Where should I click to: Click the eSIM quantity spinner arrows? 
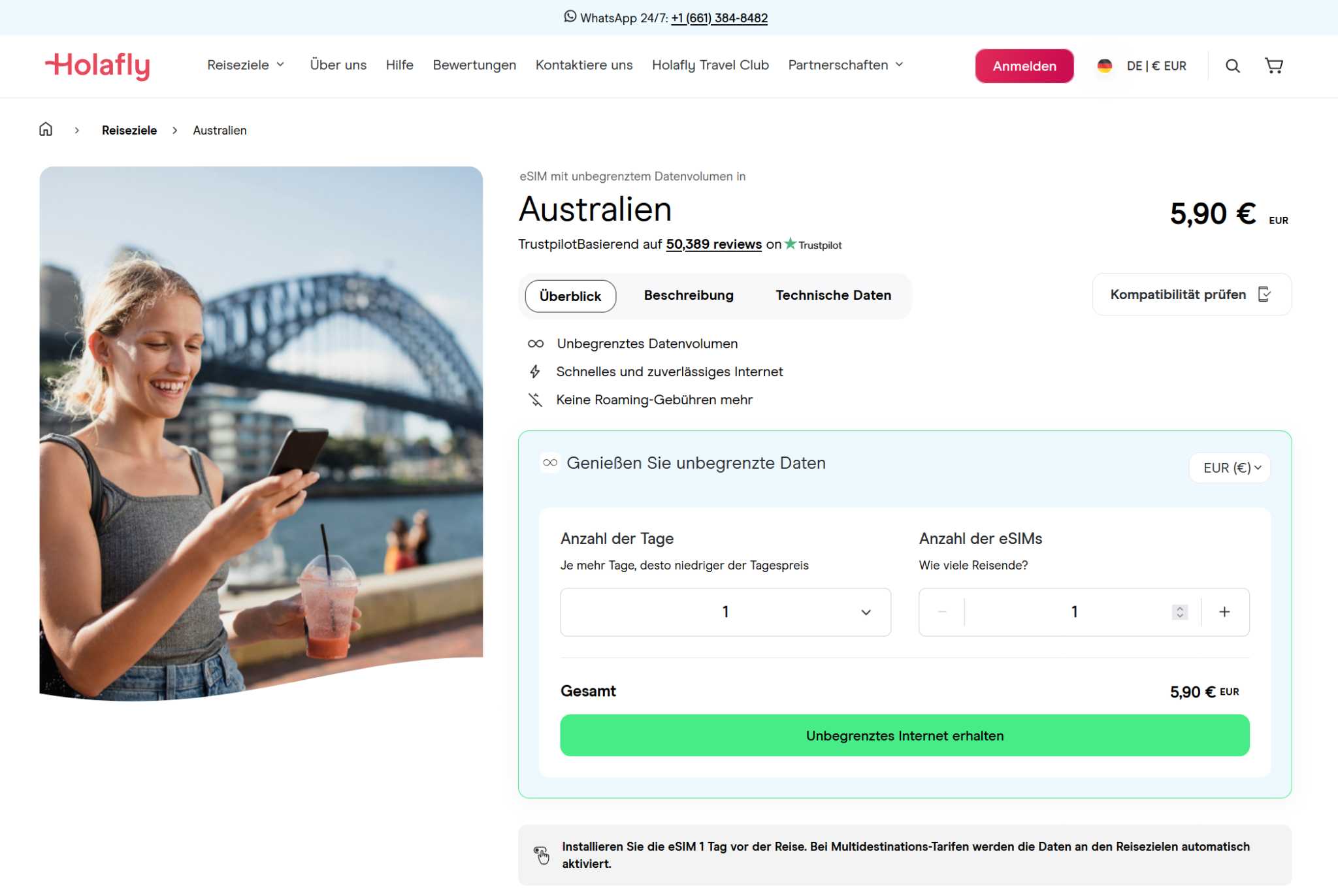click(1179, 612)
